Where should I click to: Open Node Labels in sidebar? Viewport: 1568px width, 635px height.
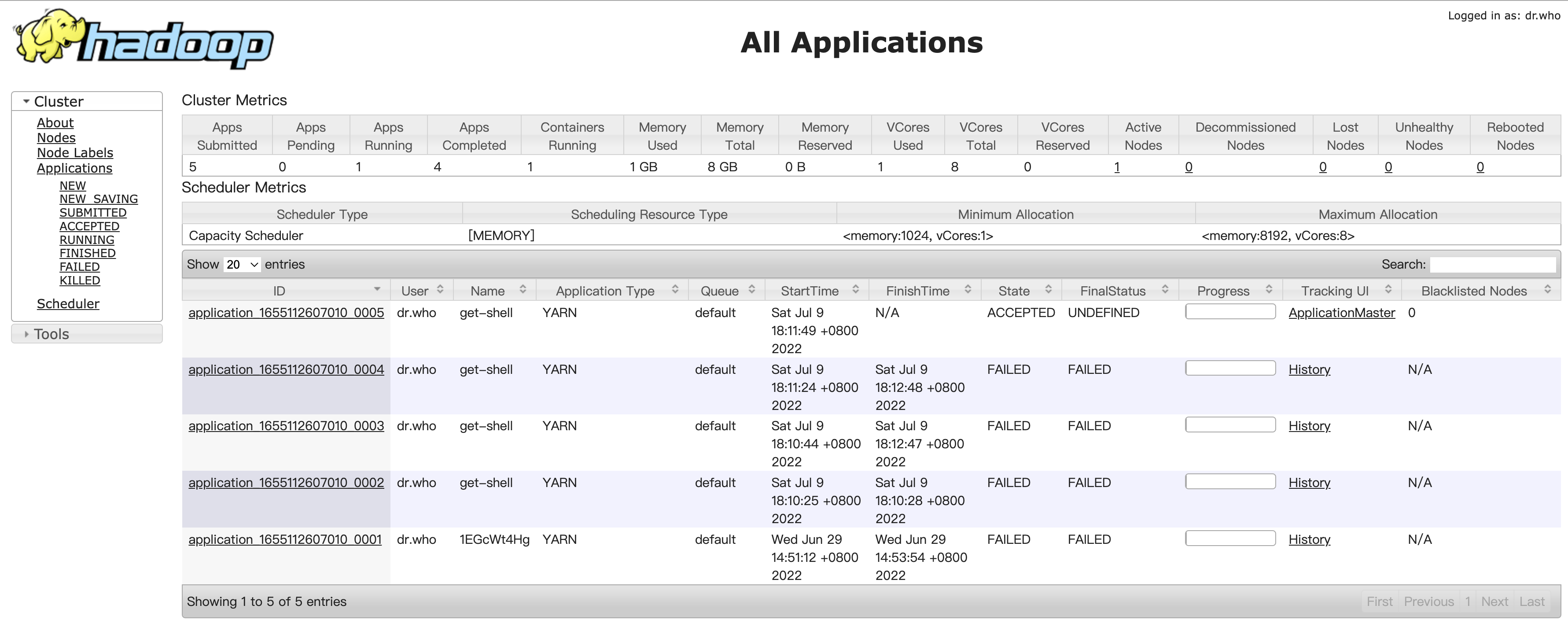(75, 153)
